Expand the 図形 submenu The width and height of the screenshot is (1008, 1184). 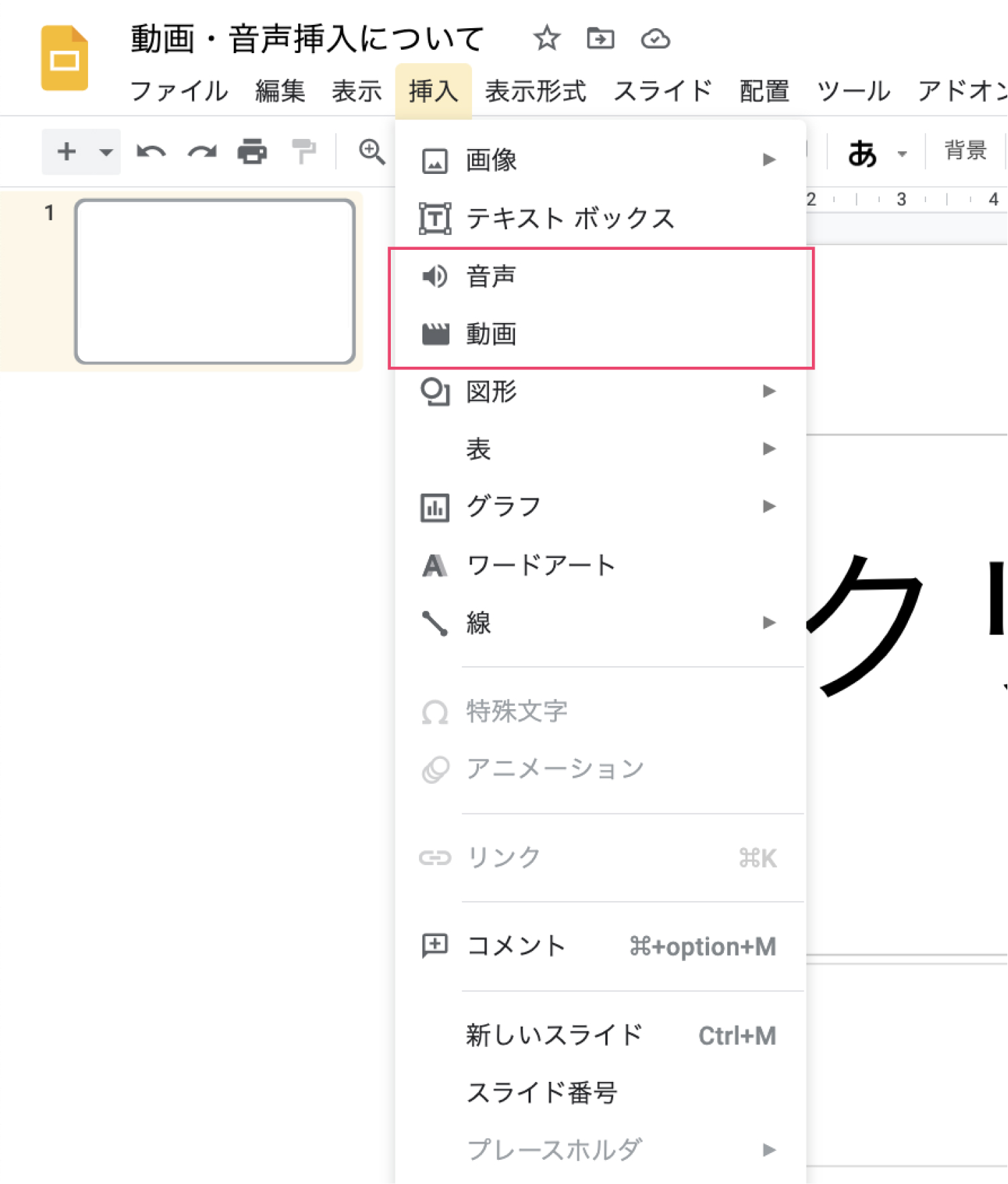click(769, 391)
